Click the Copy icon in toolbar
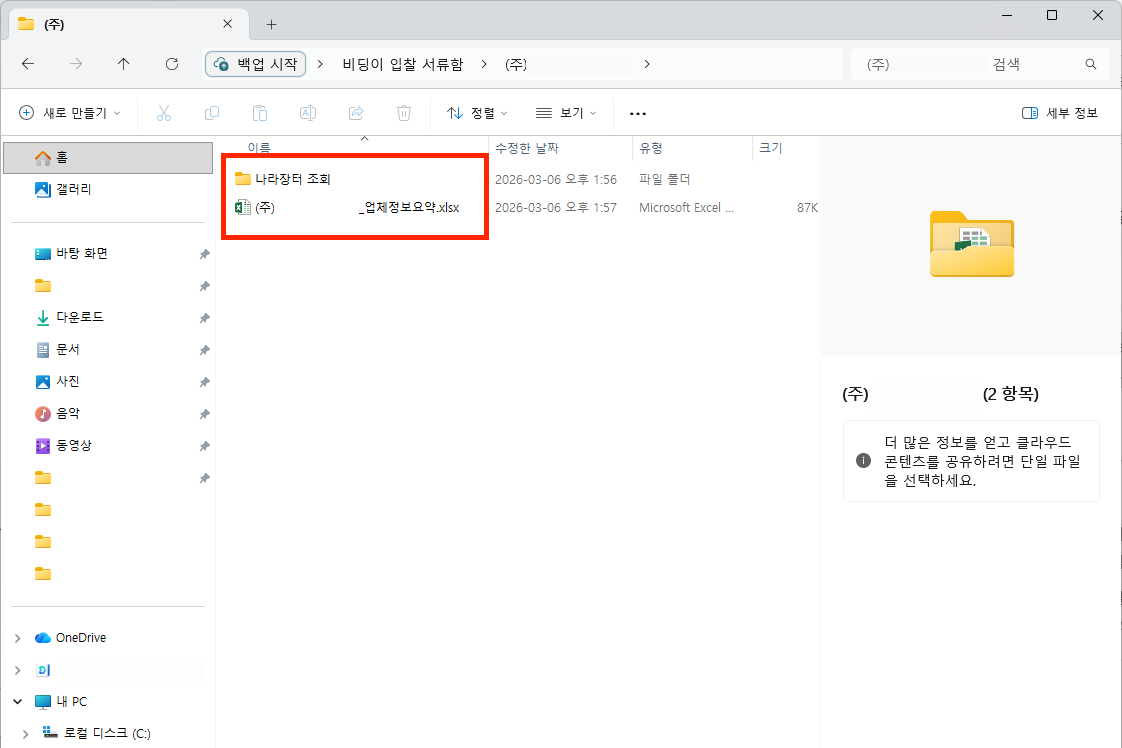This screenshot has width=1122, height=748. point(212,113)
